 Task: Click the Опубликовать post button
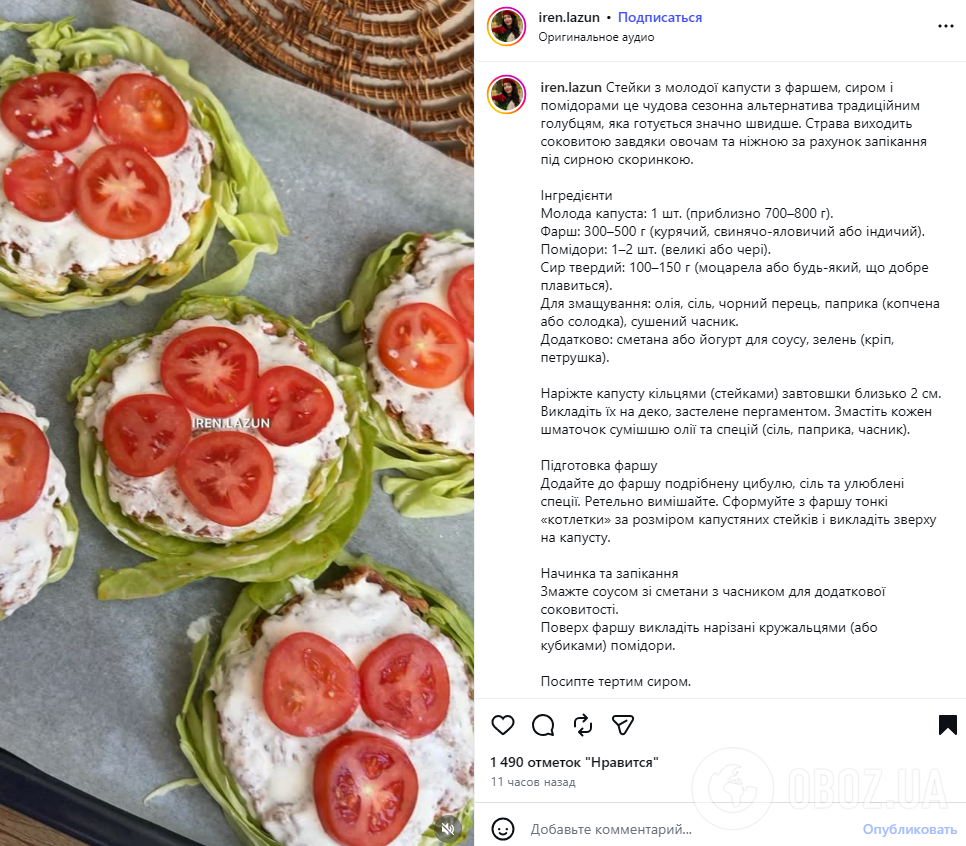909,829
